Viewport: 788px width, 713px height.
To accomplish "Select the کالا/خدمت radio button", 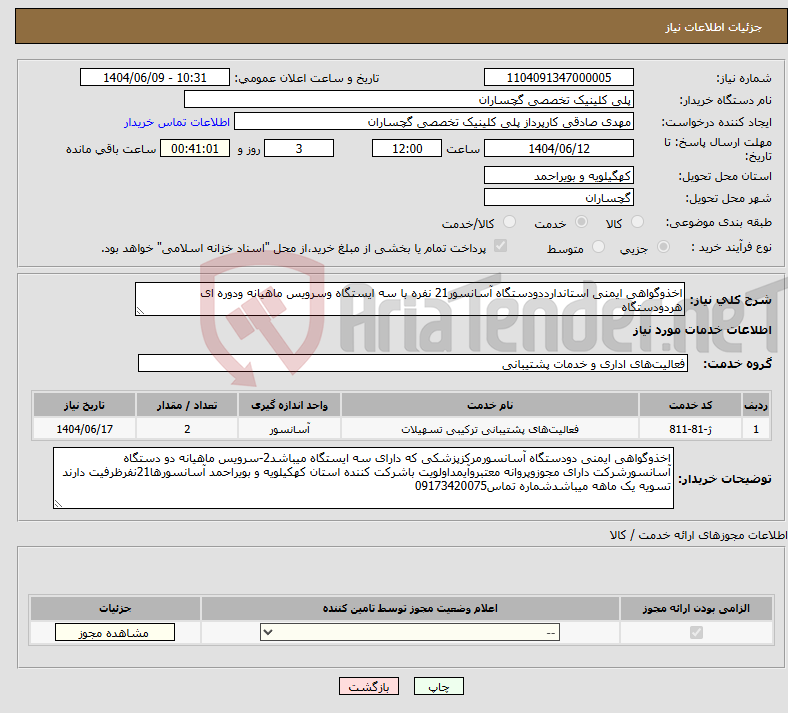I will click(510, 222).
